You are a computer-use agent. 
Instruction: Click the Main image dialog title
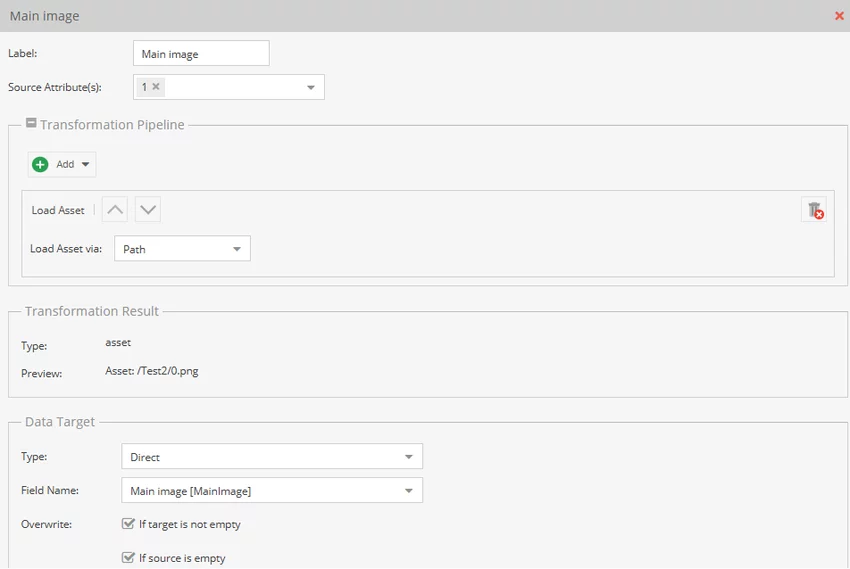point(44,16)
